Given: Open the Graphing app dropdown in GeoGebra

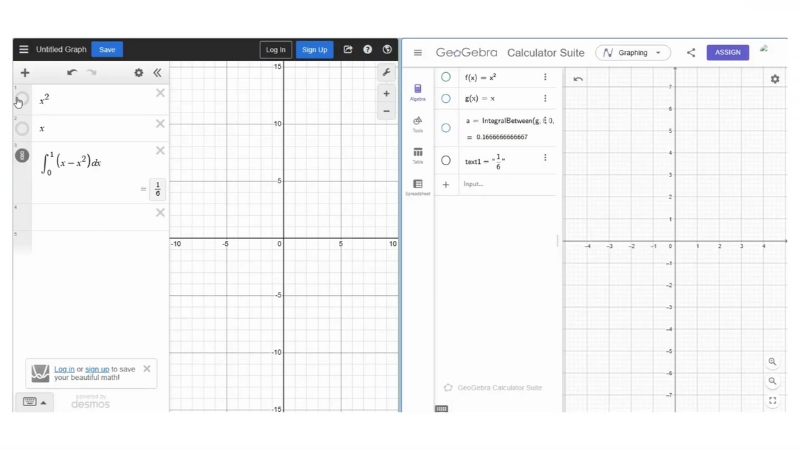Looking at the screenshot, I should (633, 53).
